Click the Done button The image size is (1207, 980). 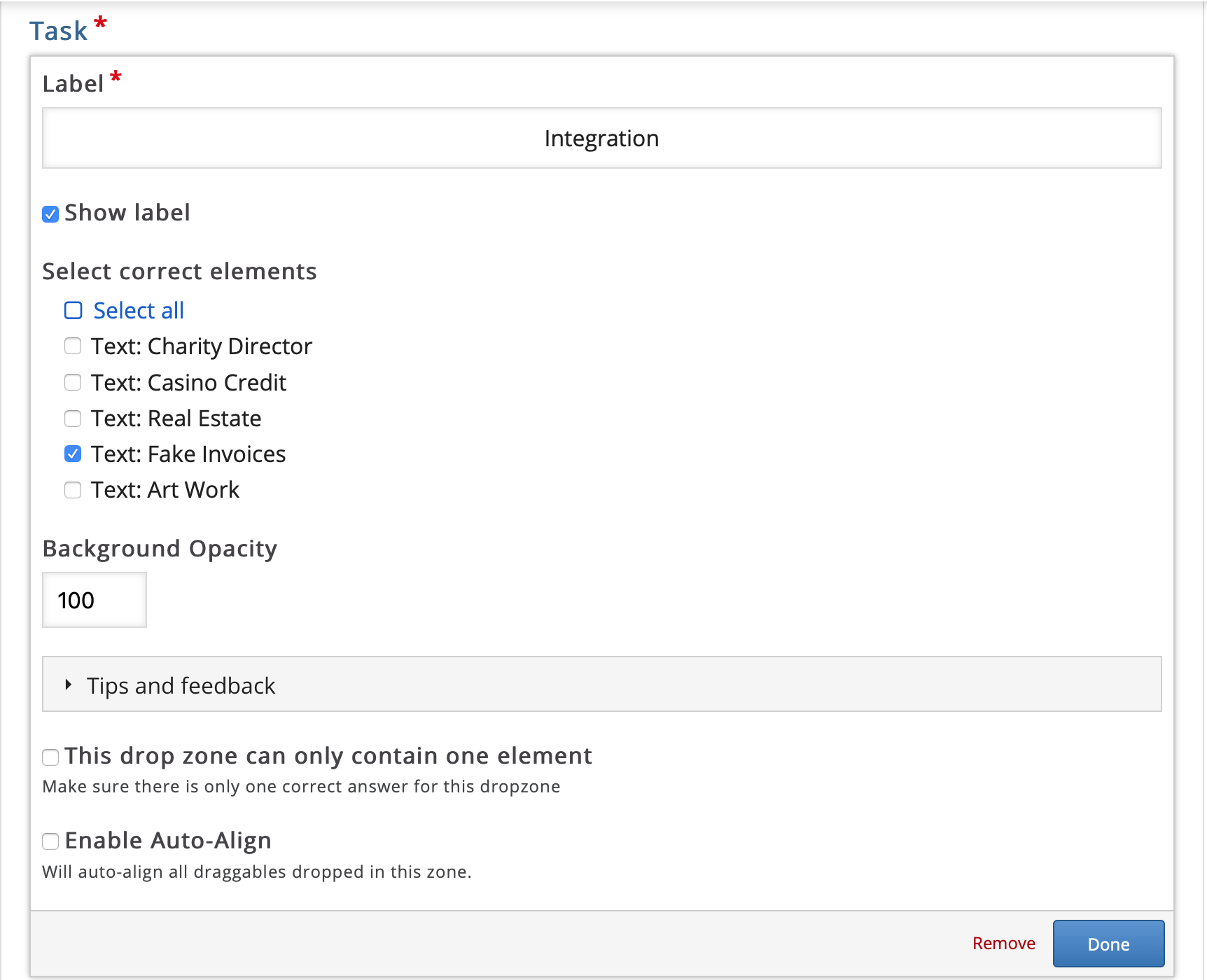[x=1108, y=944]
